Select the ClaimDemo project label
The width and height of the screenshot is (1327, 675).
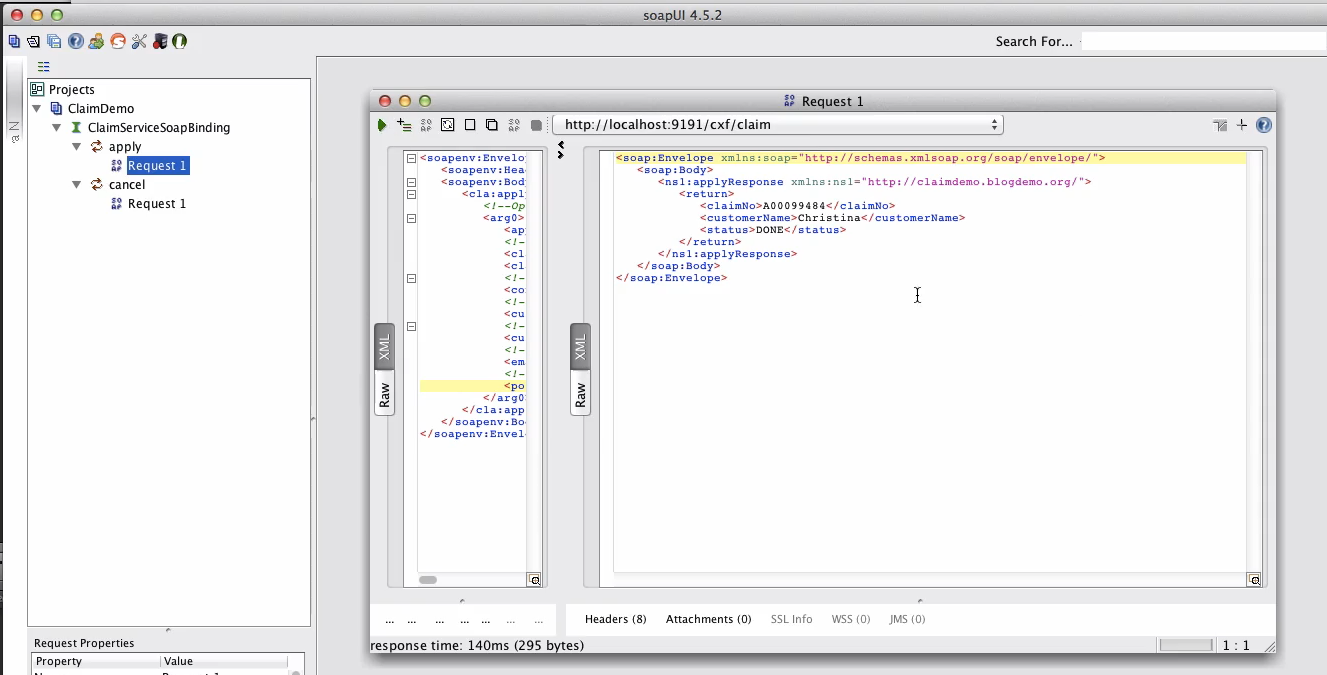101,108
